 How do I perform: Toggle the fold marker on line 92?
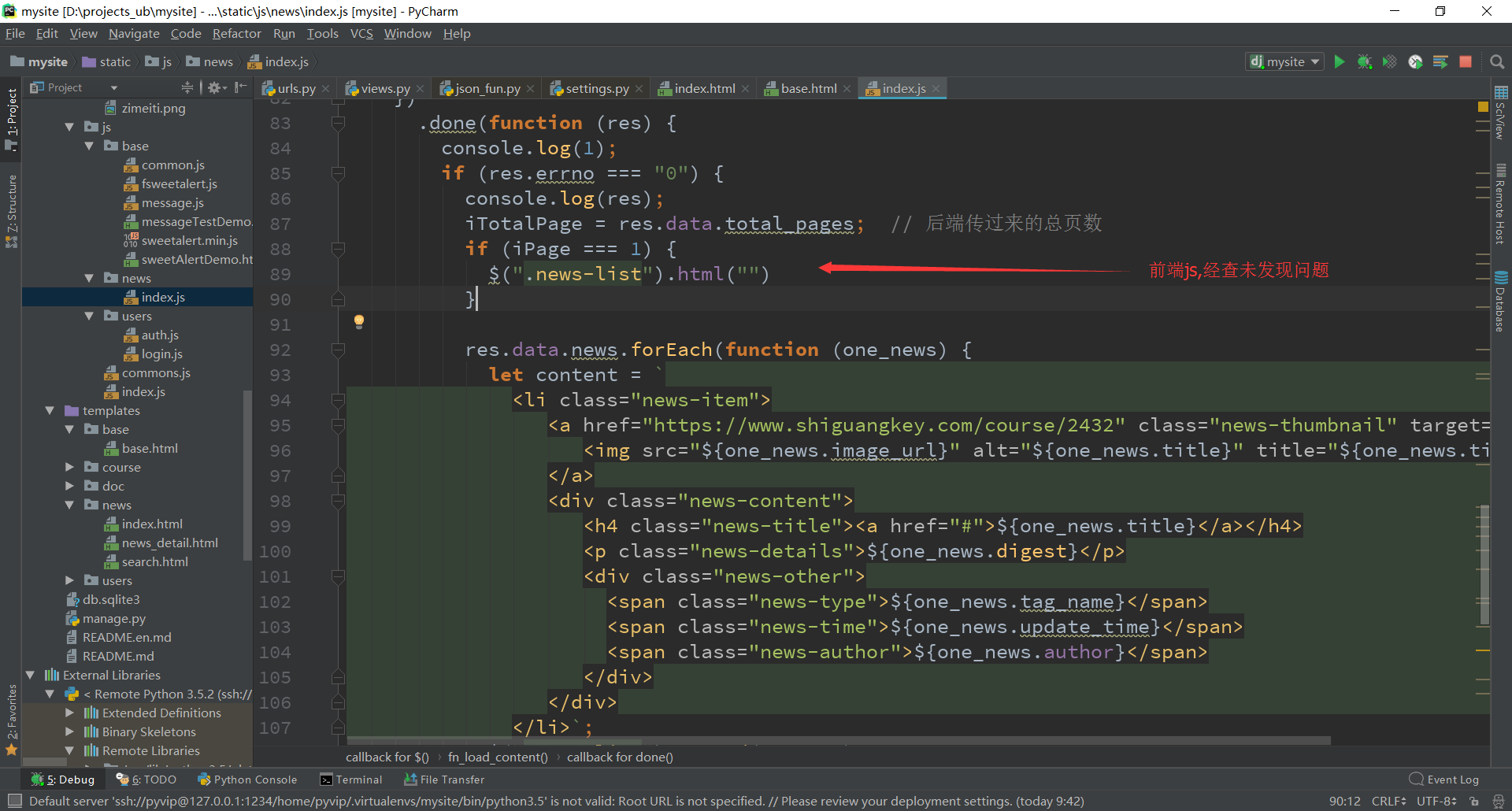339,350
